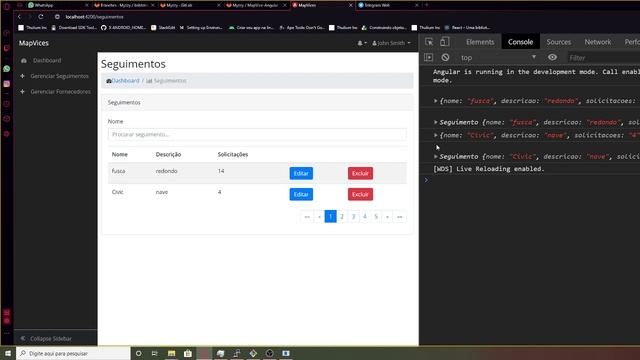Viewport: 640px width, 360px height.
Task: Open Task View on the taskbar
Action: pos(155,353)
